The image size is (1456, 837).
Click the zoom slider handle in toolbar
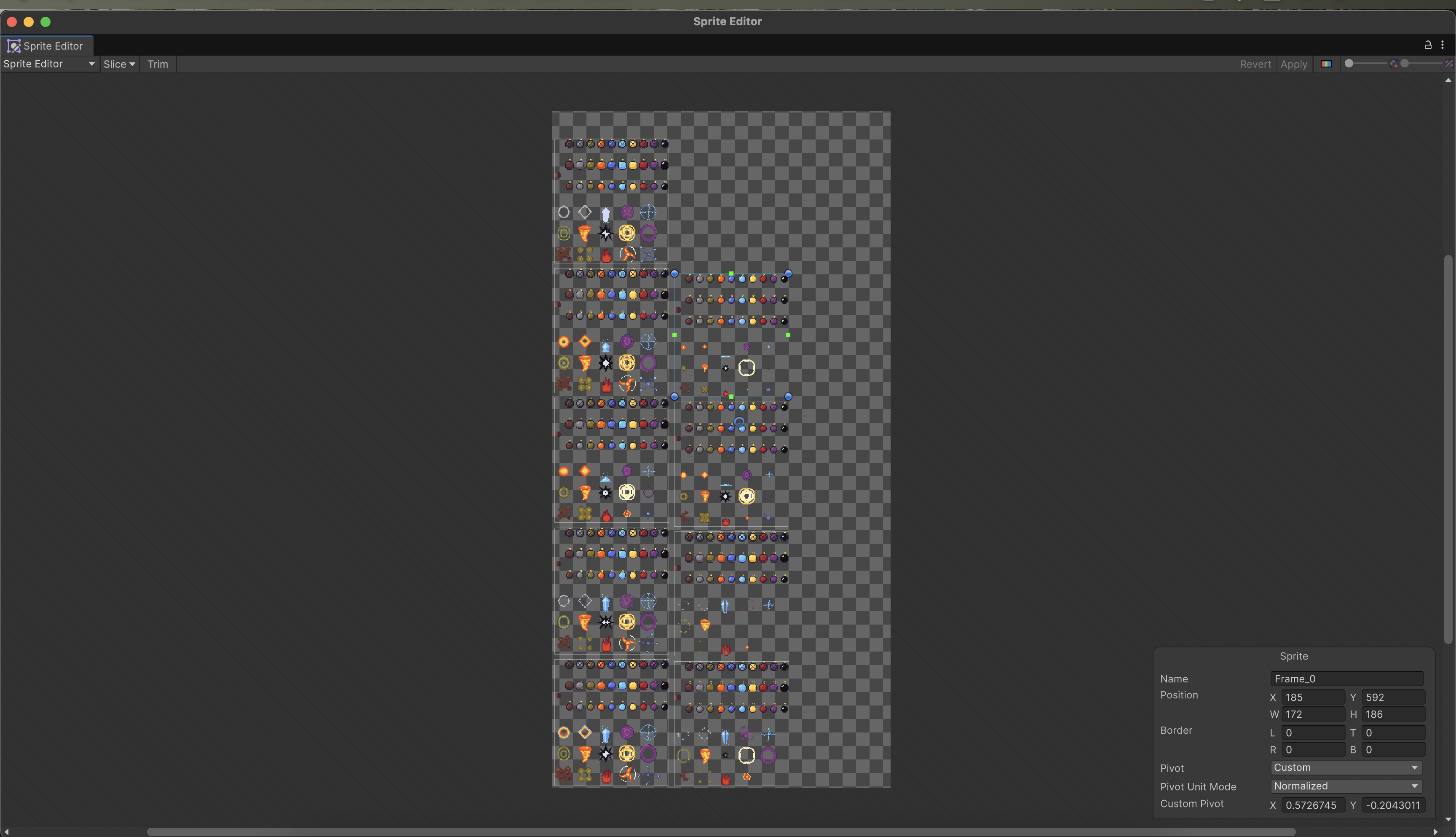[1349, 63]
